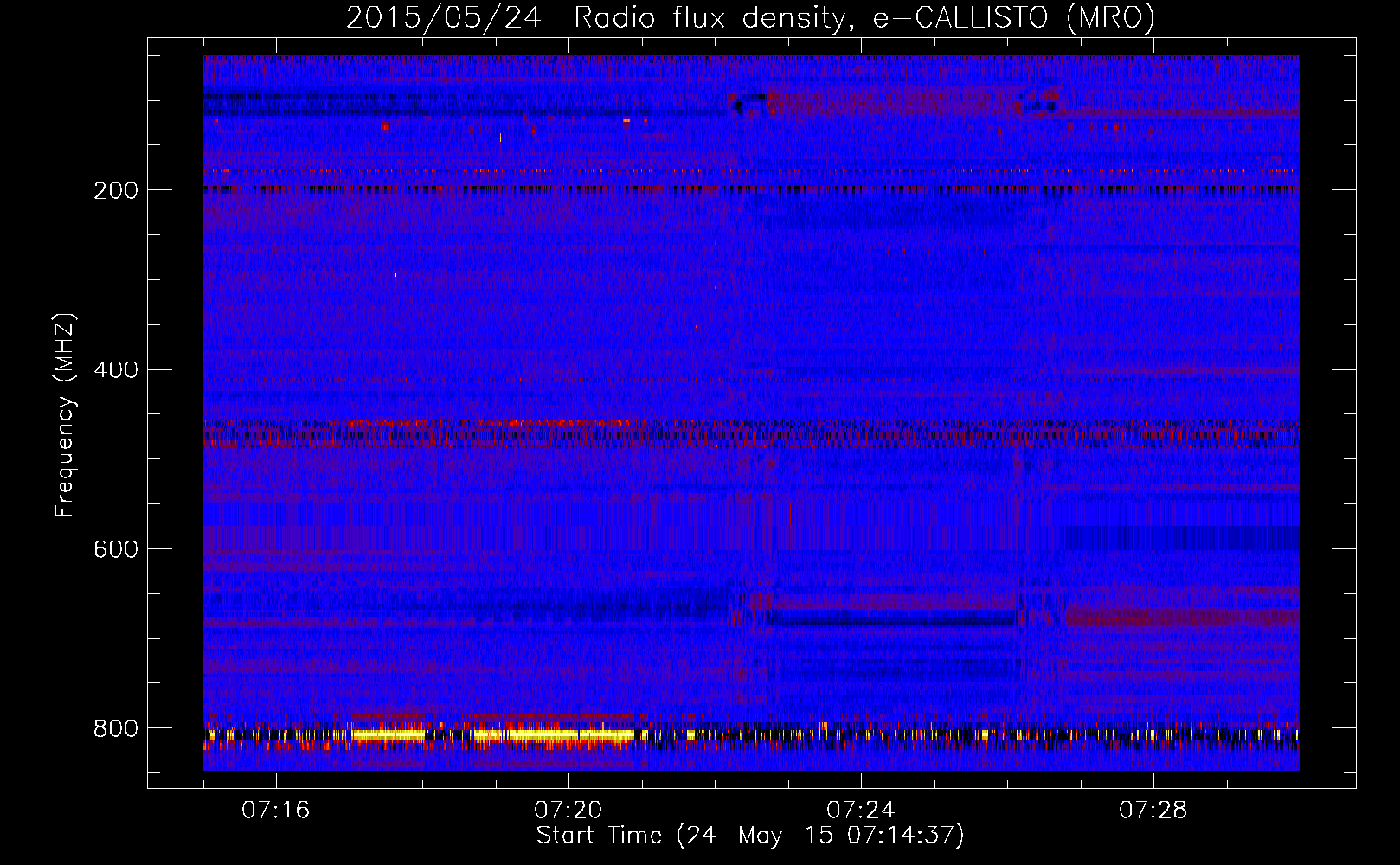Click the 07:28 time tick label
The width and height of the screenshot is (1400, 865).
(x=1153, y=810)
